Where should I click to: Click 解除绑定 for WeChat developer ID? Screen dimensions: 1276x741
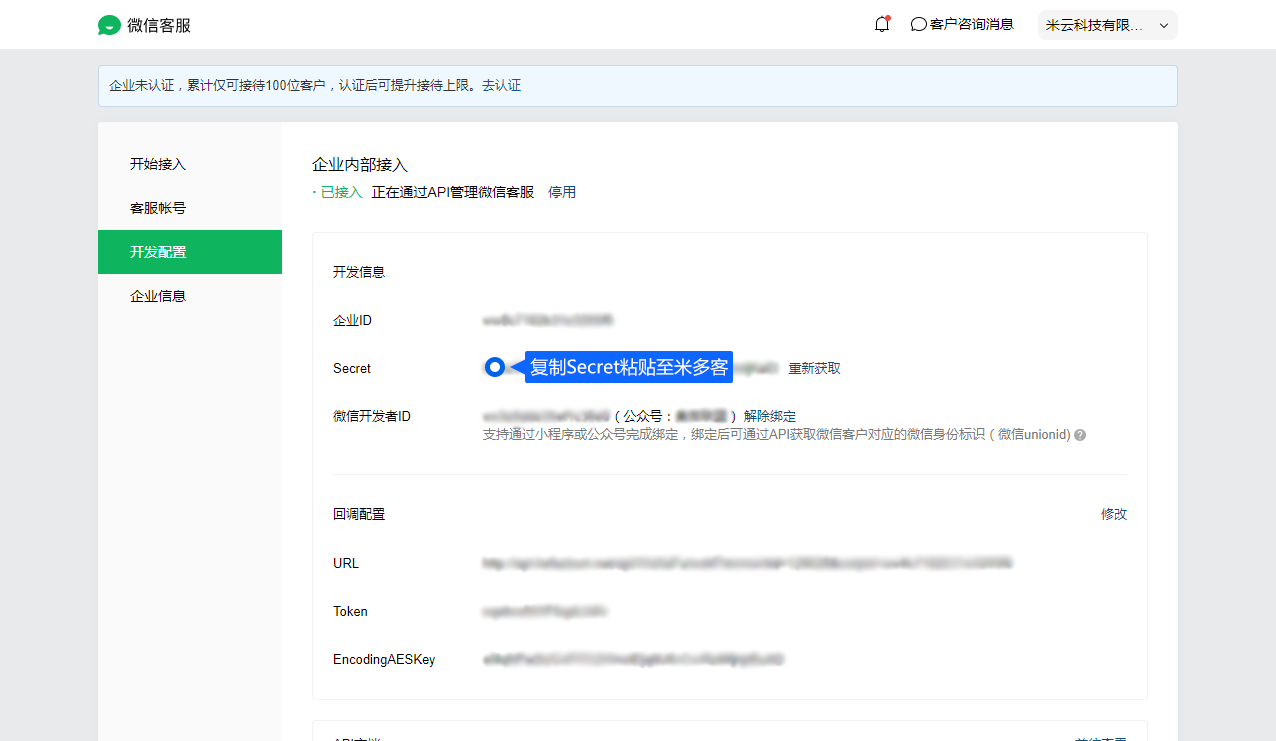pos(770,416)
